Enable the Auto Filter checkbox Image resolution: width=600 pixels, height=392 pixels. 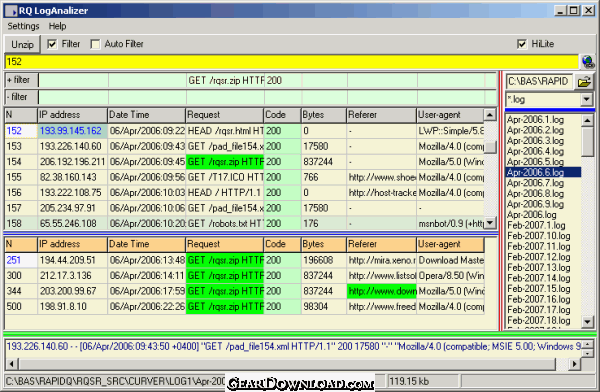pos(95,44)
